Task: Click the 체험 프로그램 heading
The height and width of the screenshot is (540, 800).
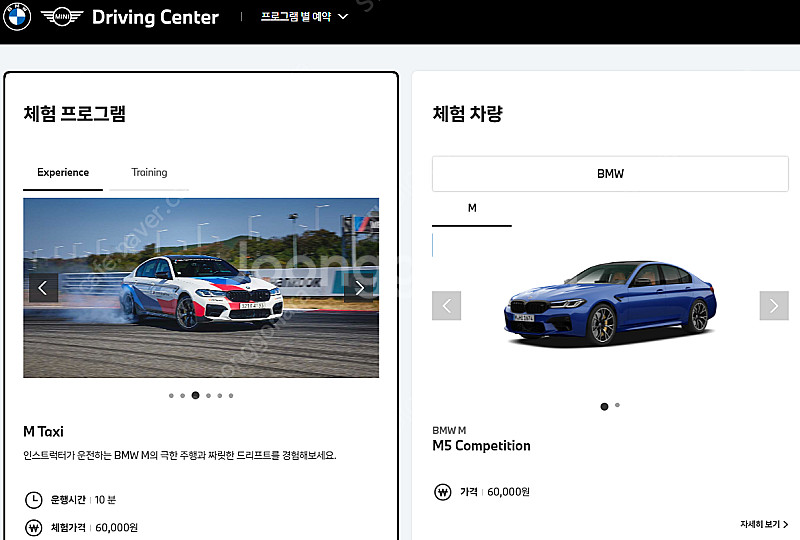Action: tap(74, 113)
